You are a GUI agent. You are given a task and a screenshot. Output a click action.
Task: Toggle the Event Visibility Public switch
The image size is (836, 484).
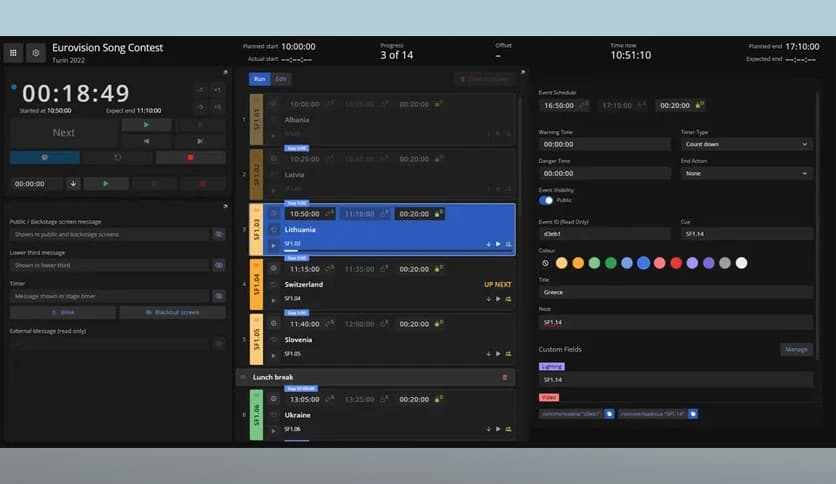(546, 200)
